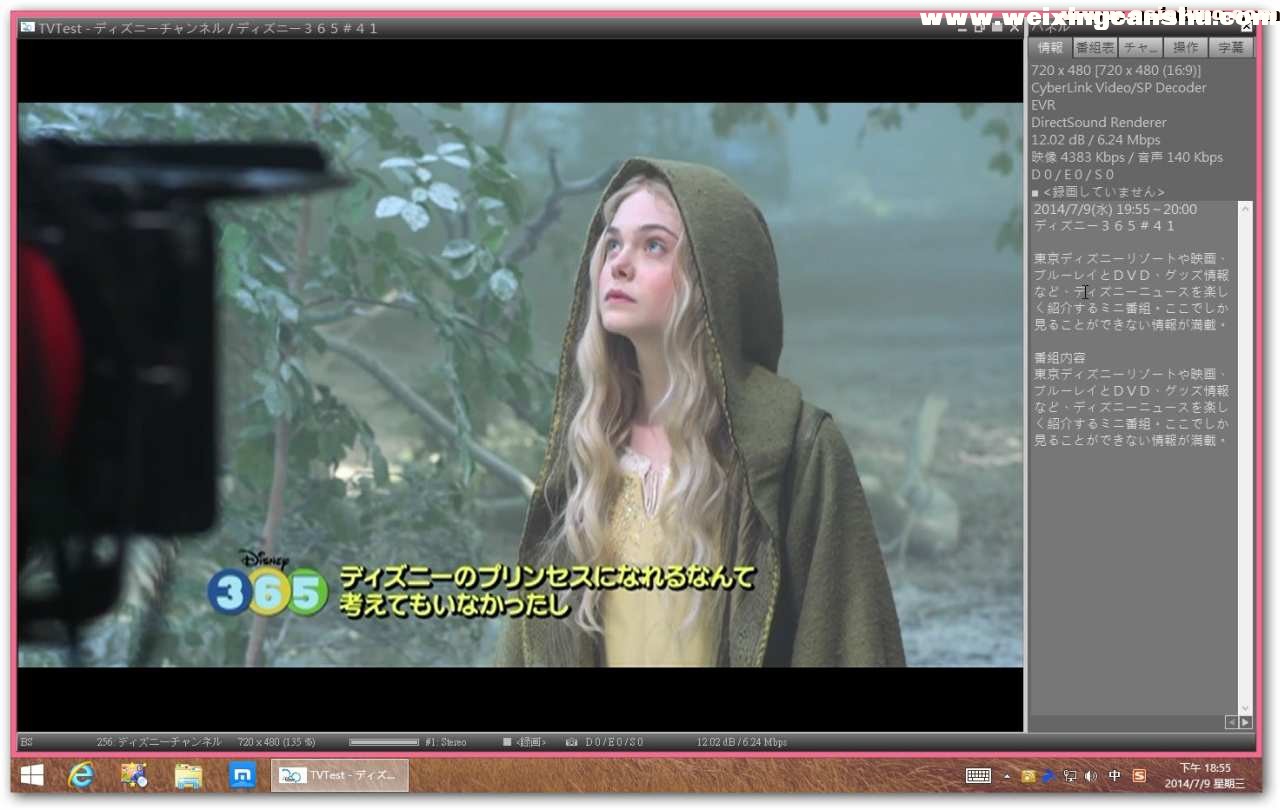The height and width of the screenshot is (810, 1280).
Task: Click the panel's bottom-left scroll arrow button
Action: click(x=1231, y=722)
